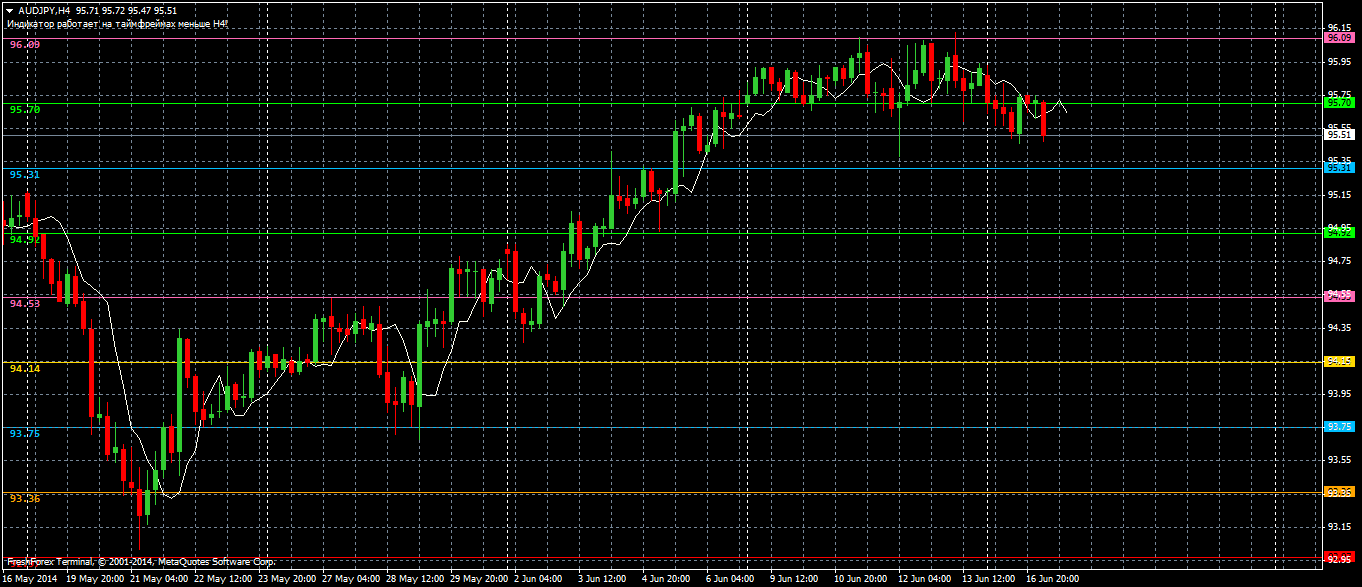Click the 21 May 04:00 time axis label
Screen dimensions: 1362x587
159,579
